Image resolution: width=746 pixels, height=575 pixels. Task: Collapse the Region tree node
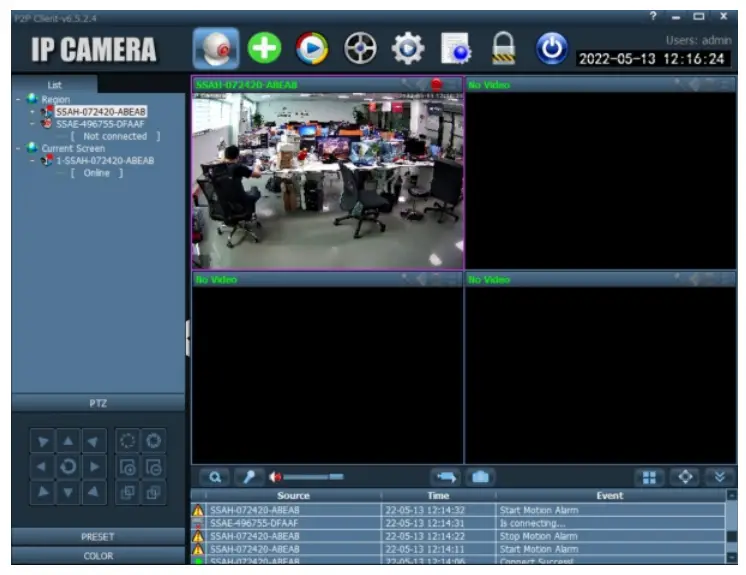point(18,100)
